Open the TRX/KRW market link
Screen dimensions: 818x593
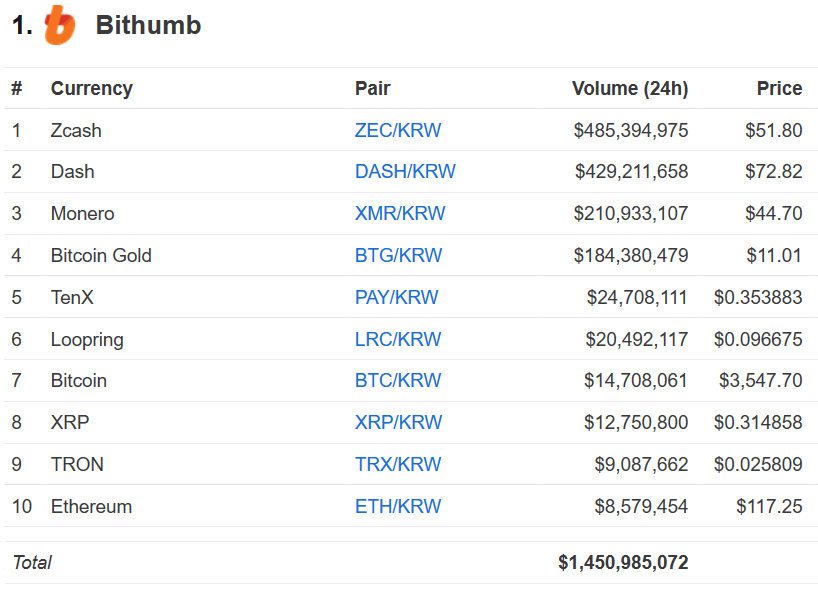(x=398, y=464)
